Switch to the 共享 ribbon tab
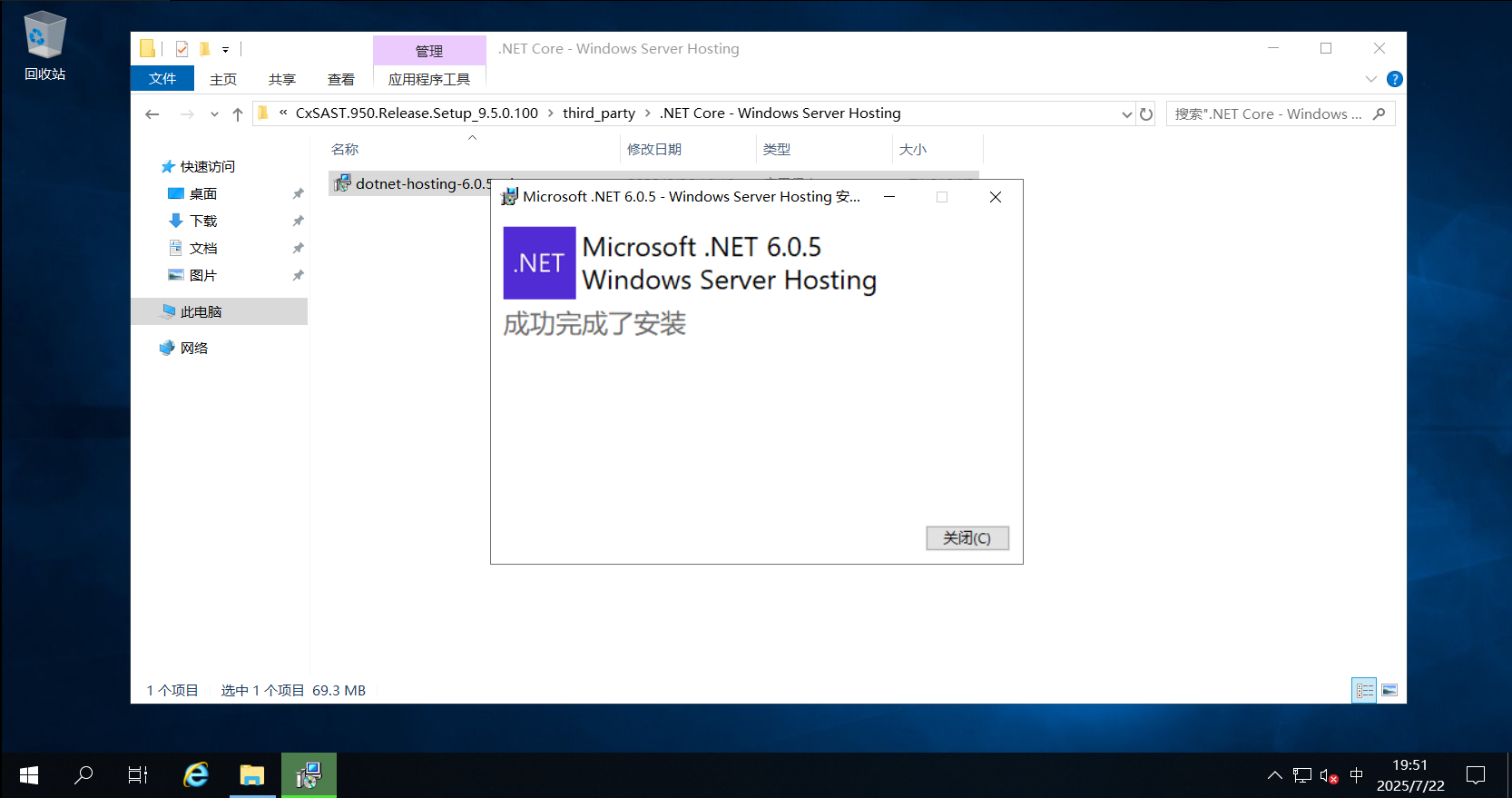This screenshot has height=798, width=1512. pos(282,79)
